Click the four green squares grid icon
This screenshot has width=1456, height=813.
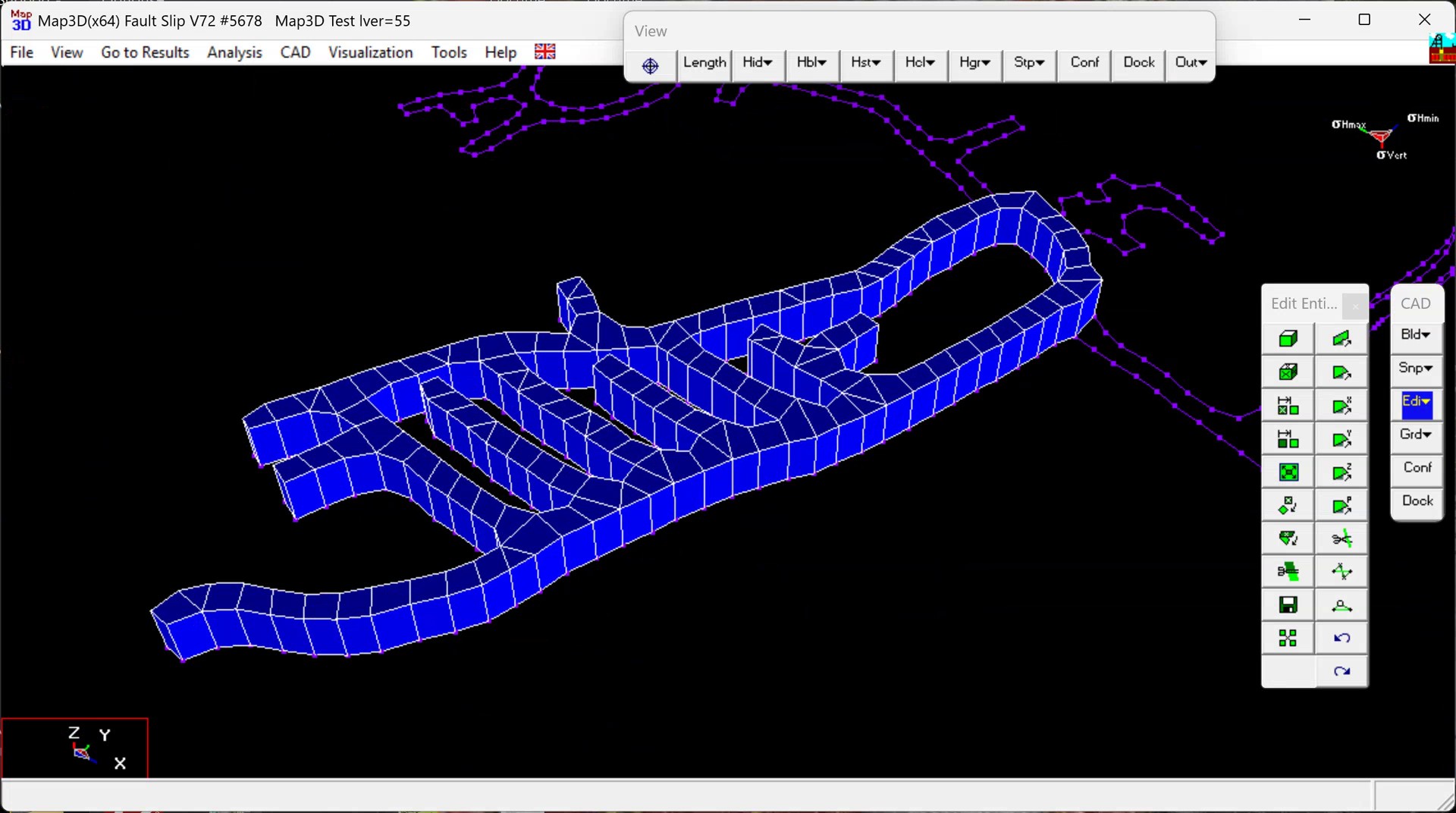(1288, 639)
